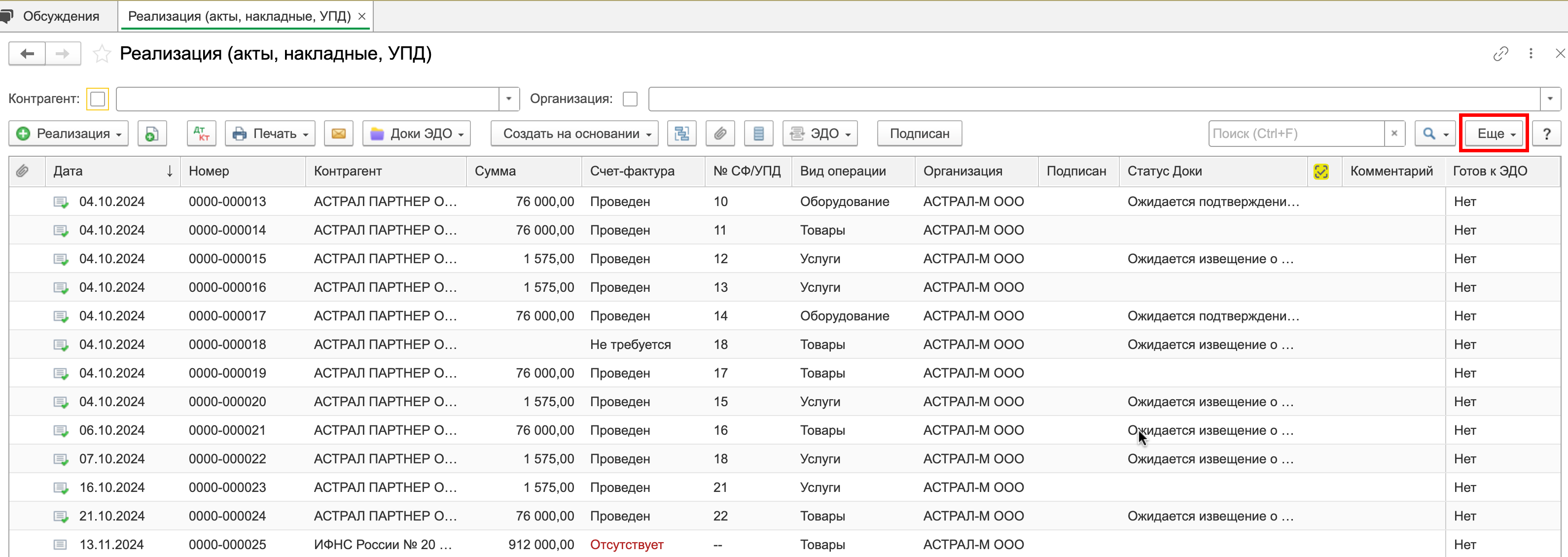Click document icon in row 0000-000024
Viewport: 1568px width, 557px height.
pos(60,516)
